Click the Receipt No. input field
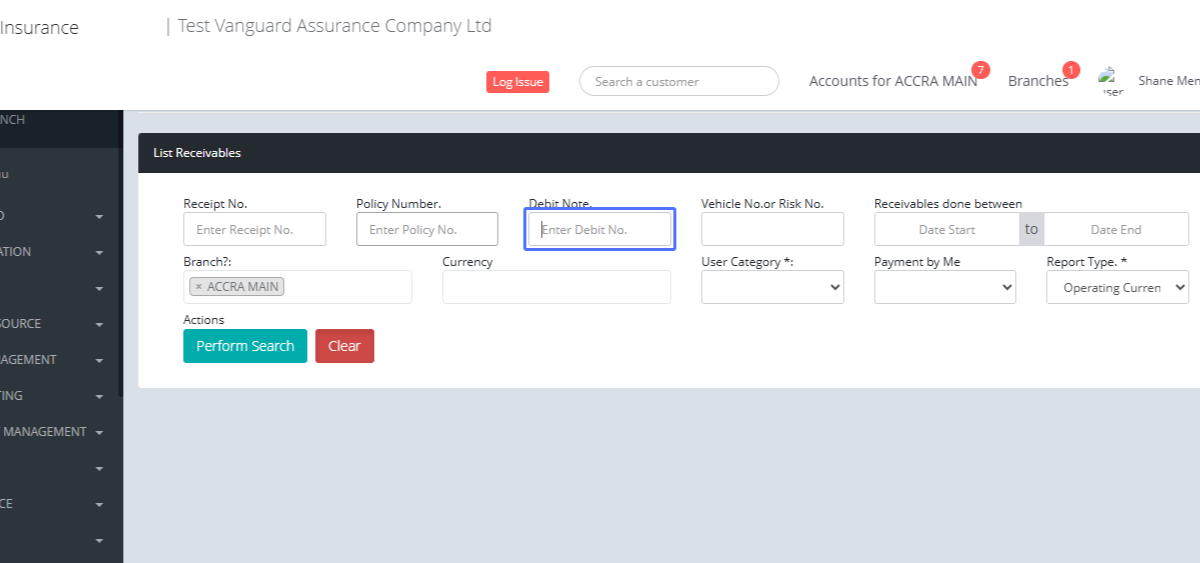The width and height of the screenshot is (1200, 563). pos(254,229)
